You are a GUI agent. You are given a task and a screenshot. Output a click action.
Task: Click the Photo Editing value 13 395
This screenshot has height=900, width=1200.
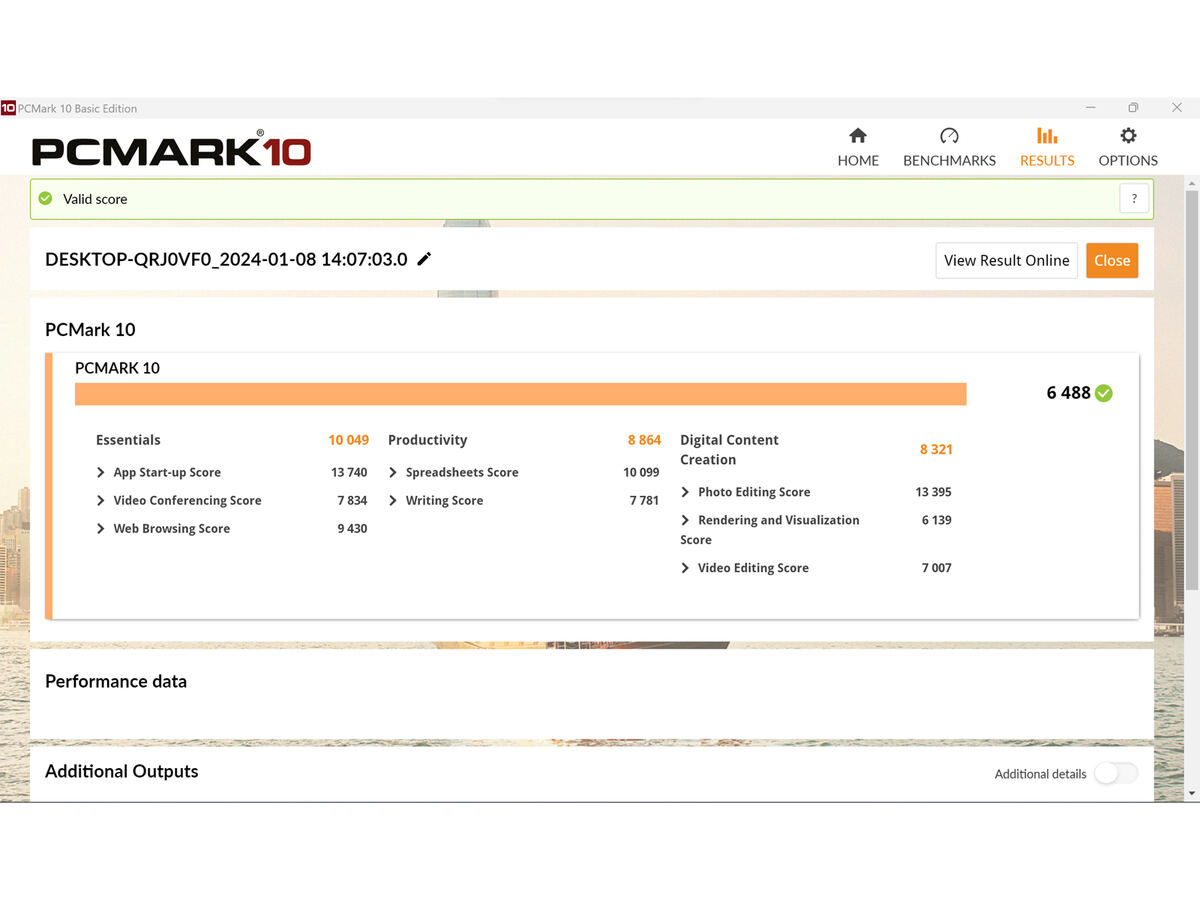pos(933,492)
